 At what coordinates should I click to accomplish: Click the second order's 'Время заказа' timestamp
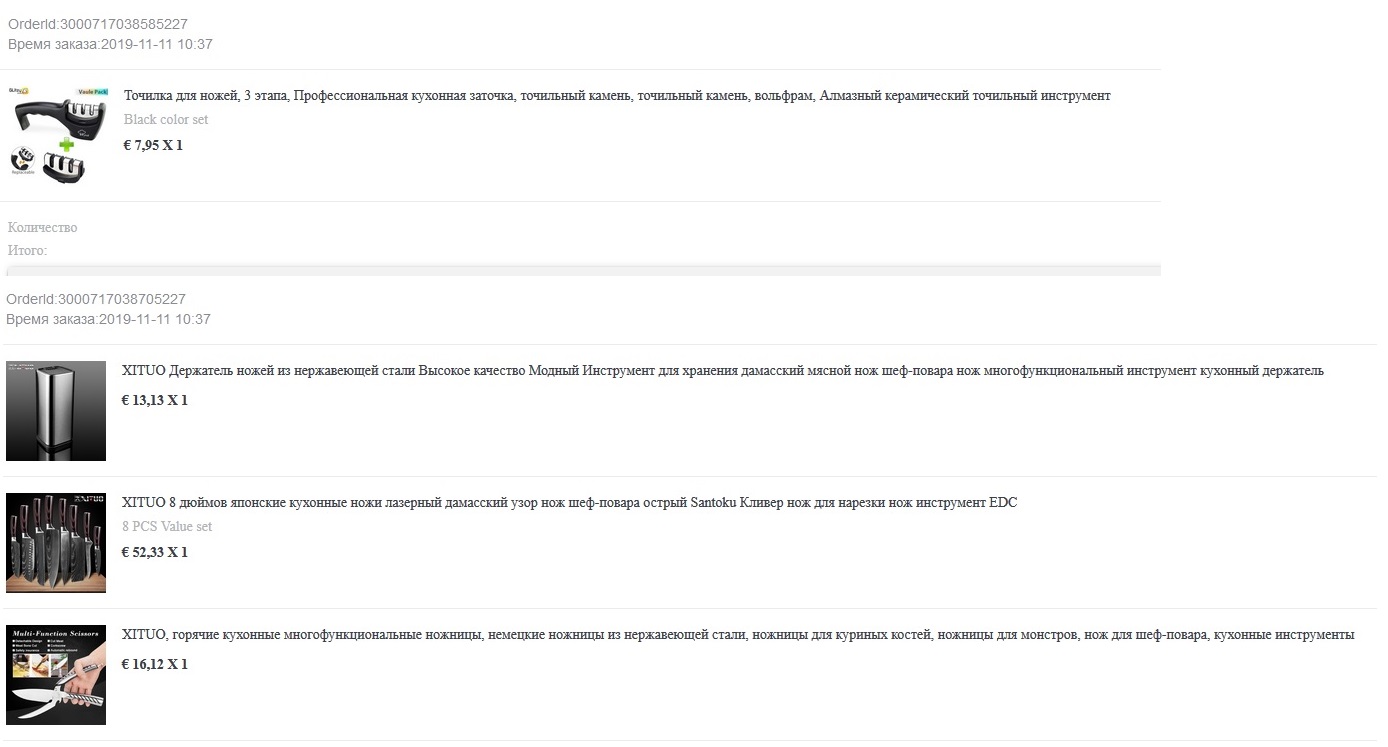click(x=108, y=319)
